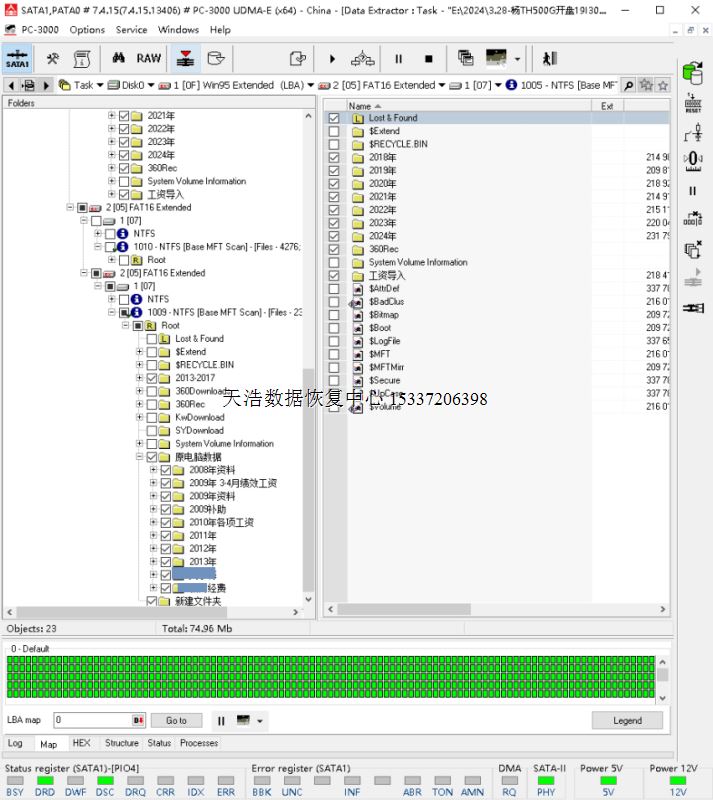This screenshot has height=800, width=713.
Task: Click the folder tree vertical scrollbar
Action: [x=308, y=480]
